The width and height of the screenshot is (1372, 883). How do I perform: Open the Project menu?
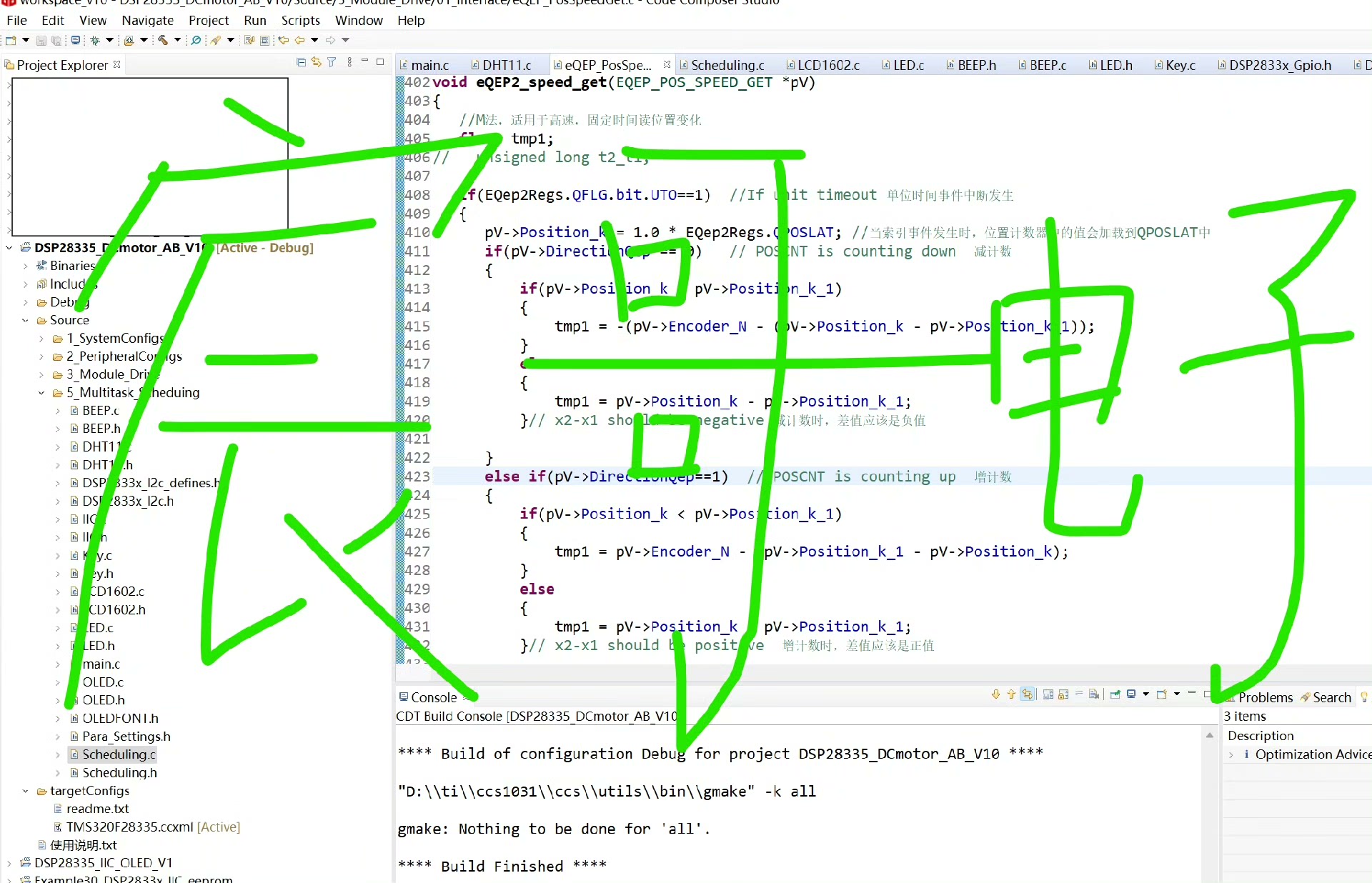click(208, 21)
